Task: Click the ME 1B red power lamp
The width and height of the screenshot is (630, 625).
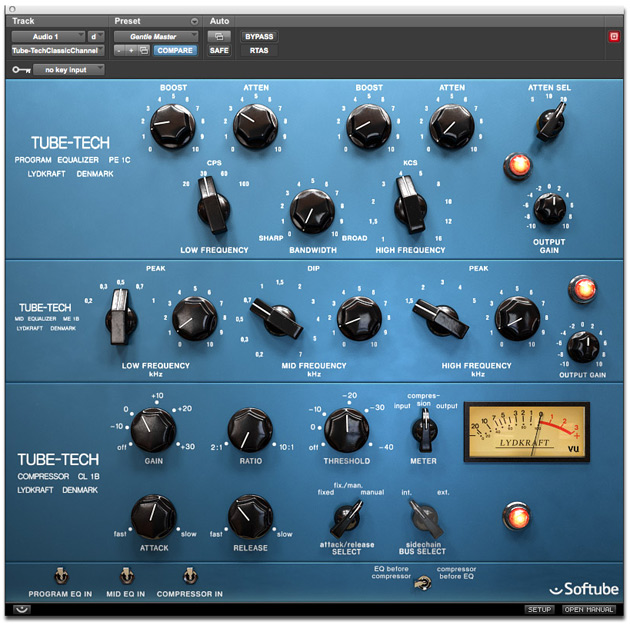Action: coord(583,289)
